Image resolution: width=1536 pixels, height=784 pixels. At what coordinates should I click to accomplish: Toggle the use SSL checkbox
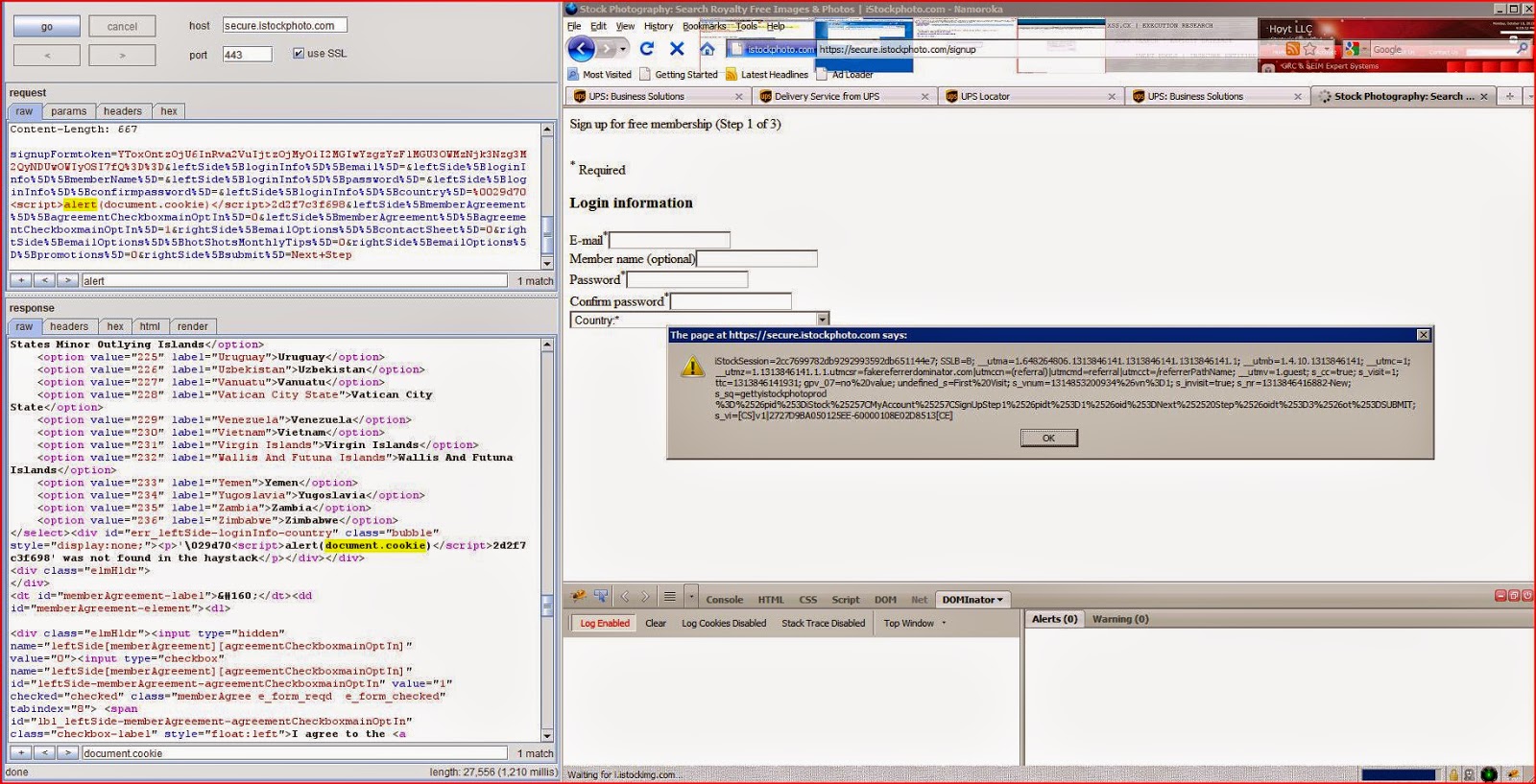299,54
